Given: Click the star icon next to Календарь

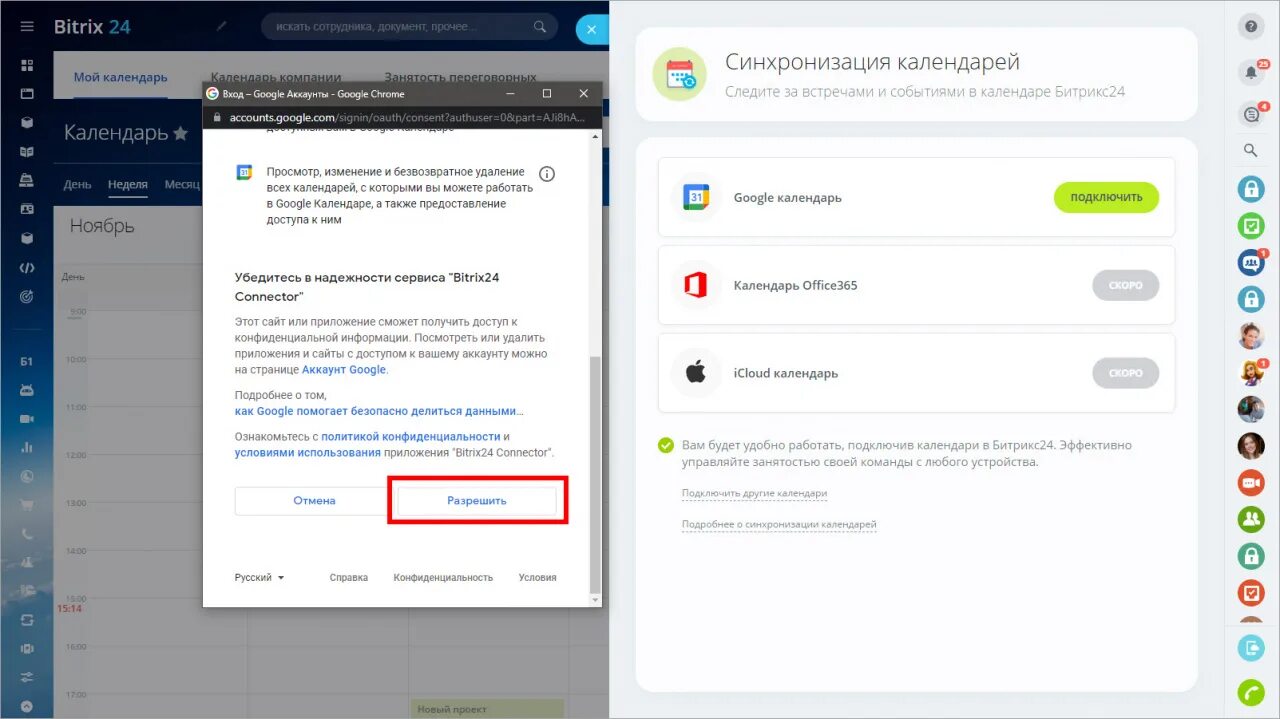Looking at the screenshot, I should coord(180,133).
